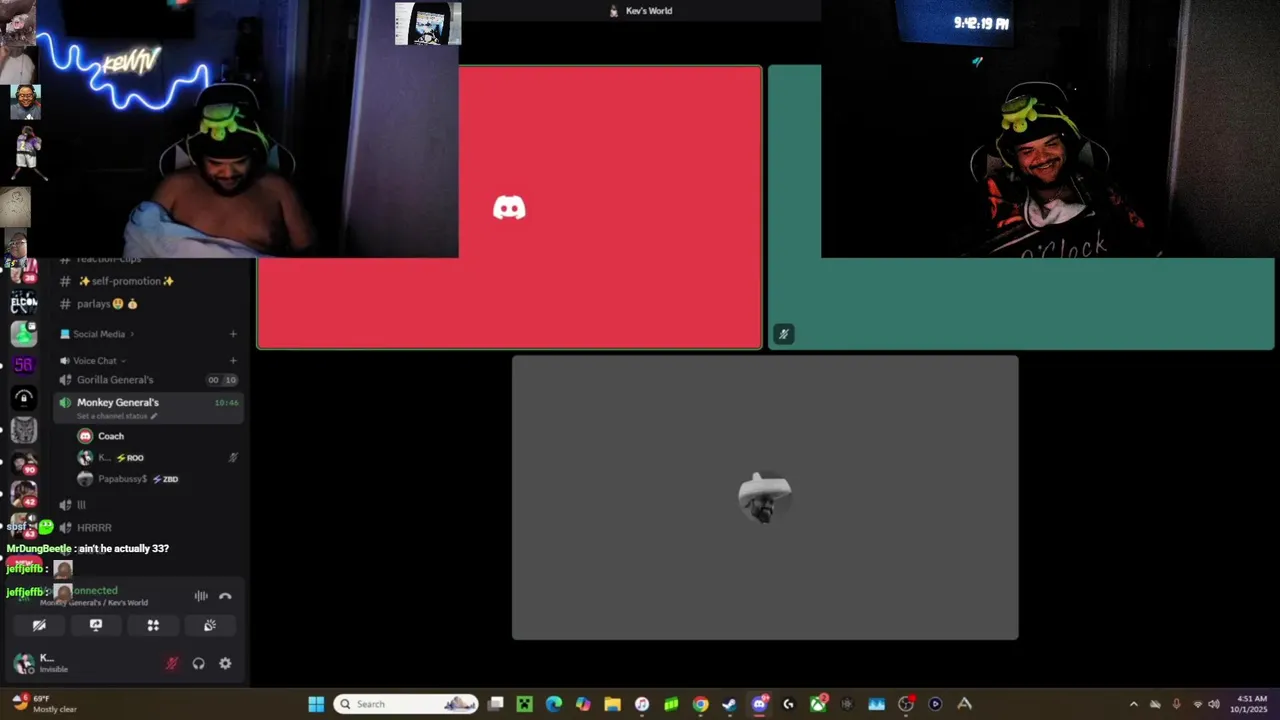The image size is (1280, 720).
Task: Click MrDungBeetle's chat message
Action: pos(88,549)
